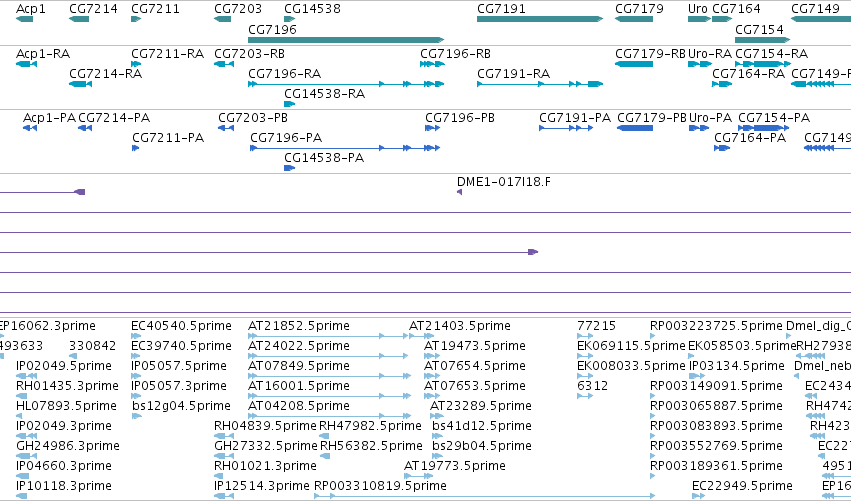Click the Uro-PA protein label

[x=710, y=118]
